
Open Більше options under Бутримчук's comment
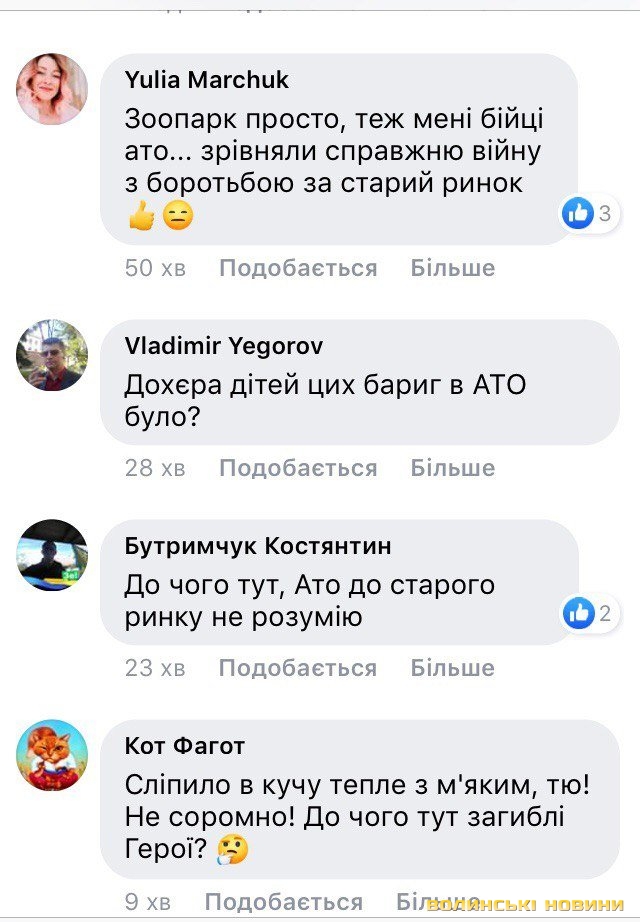(452, 668)
